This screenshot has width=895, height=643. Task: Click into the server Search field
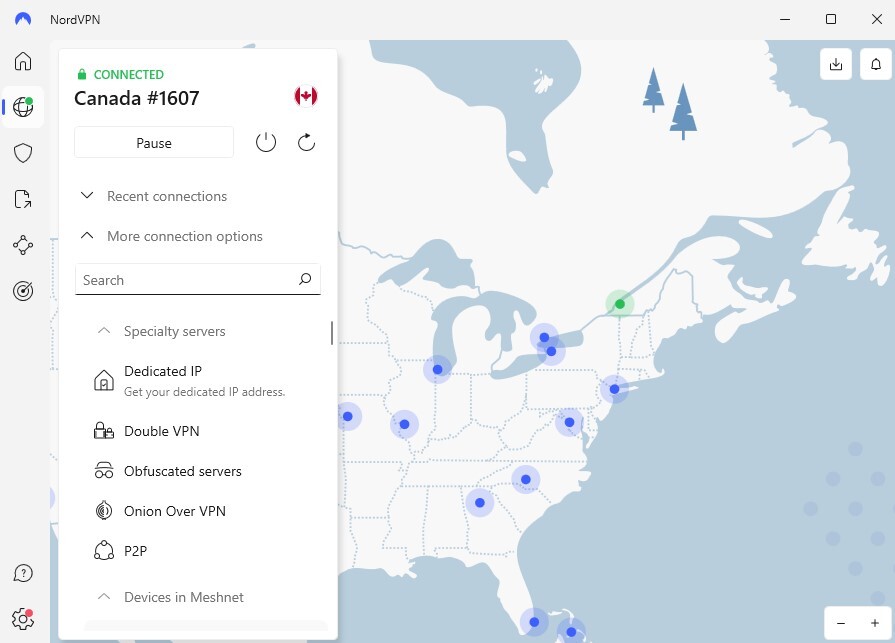(x=197, y=280)
